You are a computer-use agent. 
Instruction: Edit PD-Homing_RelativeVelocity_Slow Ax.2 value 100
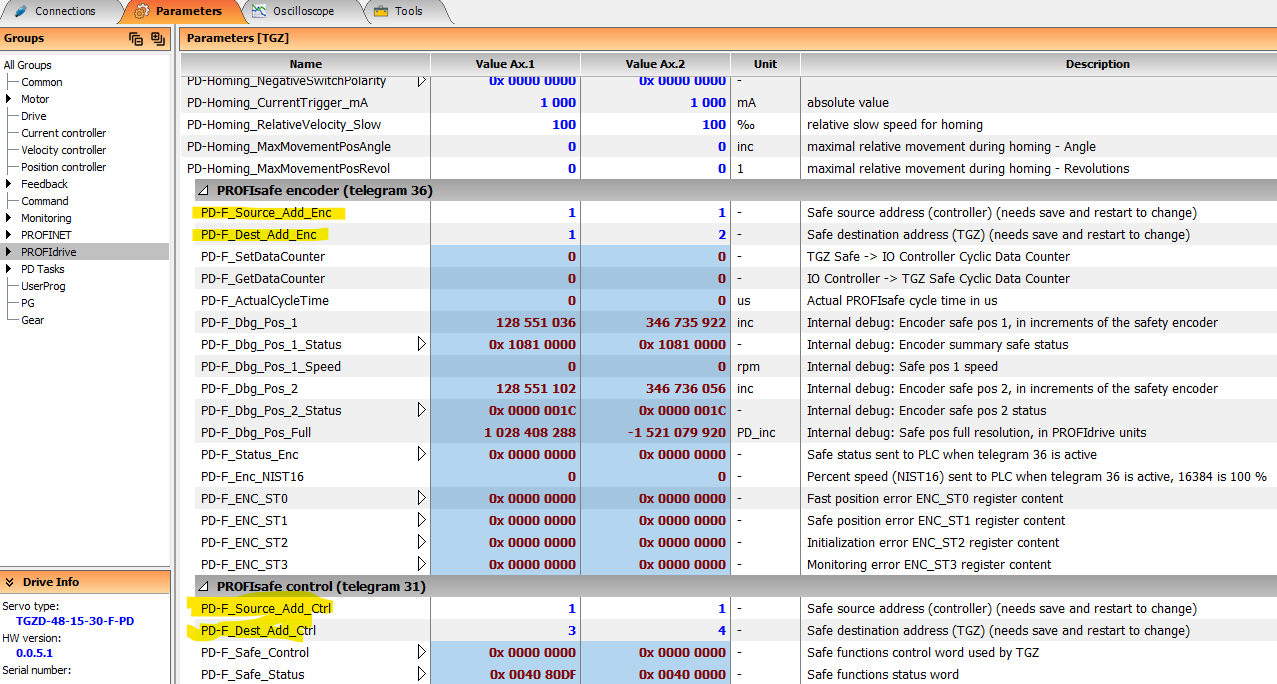click(655, 124)
